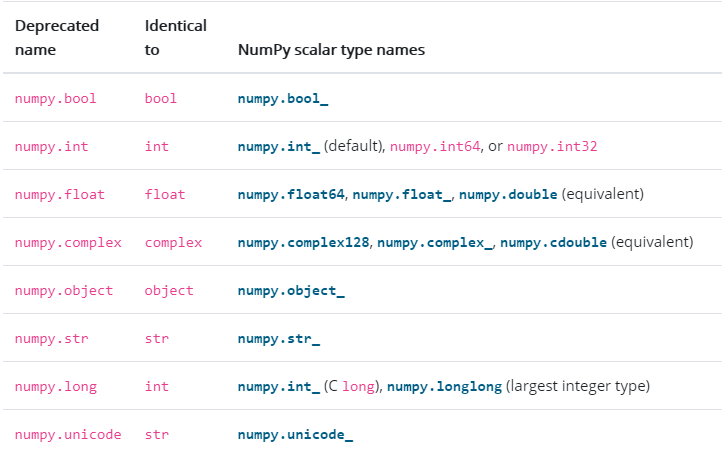Open the numpy.double scalar type link
This screenshot has width=724, height=453.
pos(508,195)
